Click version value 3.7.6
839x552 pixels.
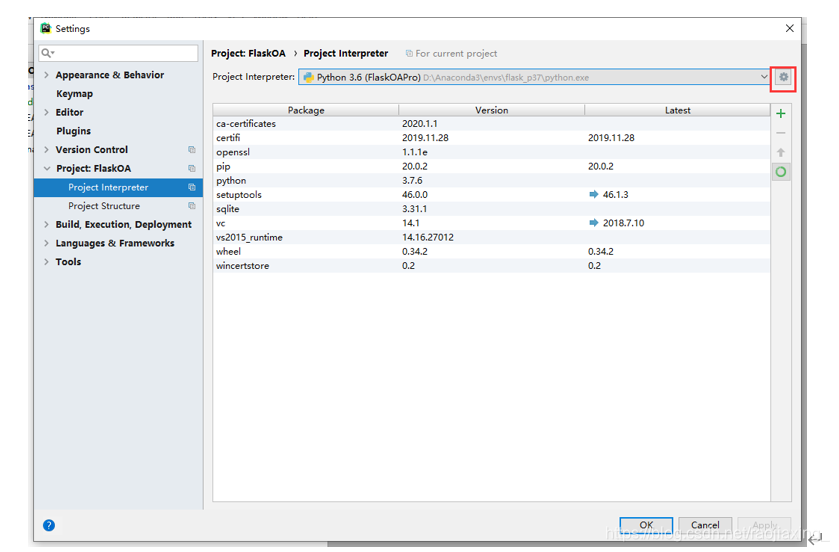pos(412,180)
